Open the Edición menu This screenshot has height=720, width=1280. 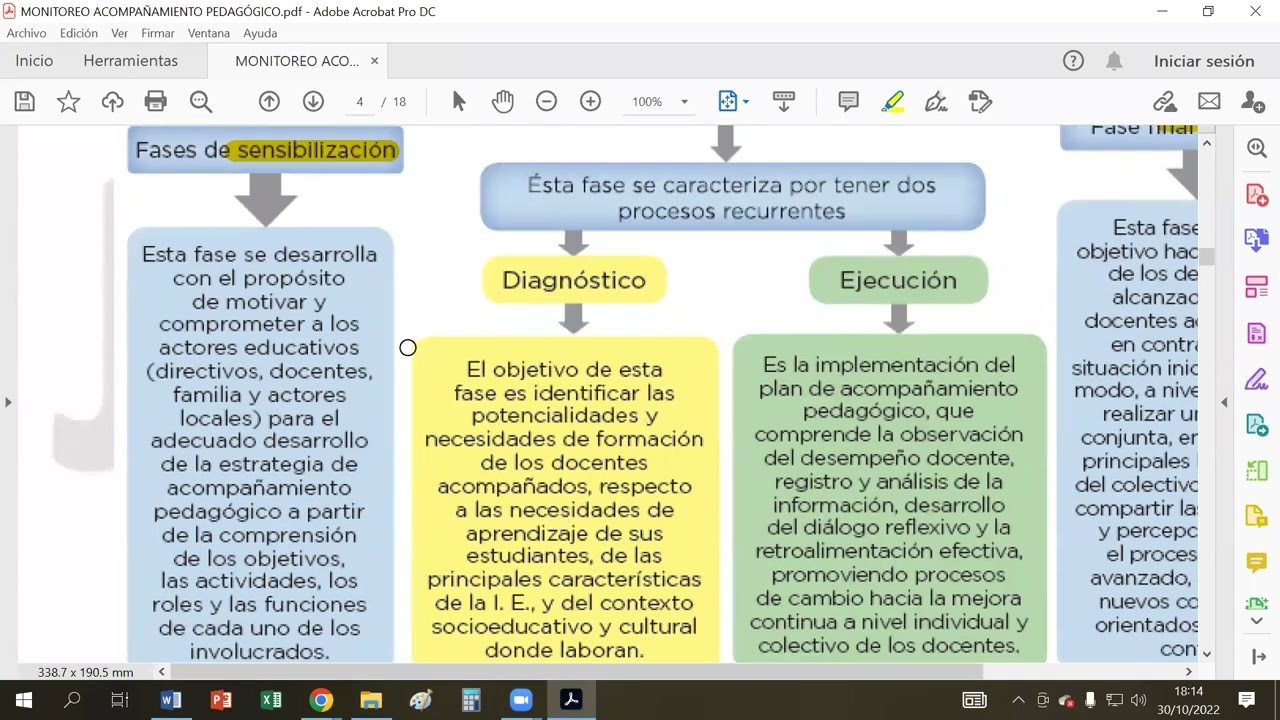(x=79, y=33)
